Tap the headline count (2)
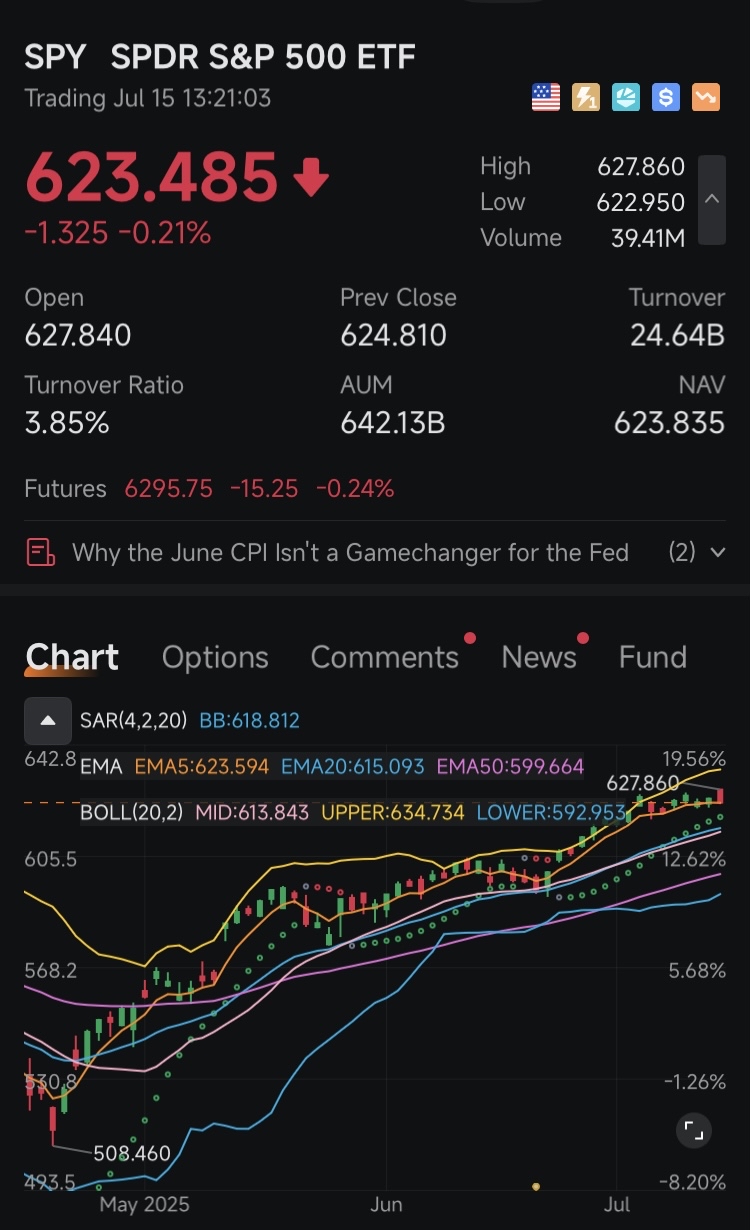Screen dimensions: 750x1230 pyautogui.click(x=682, y=552)
